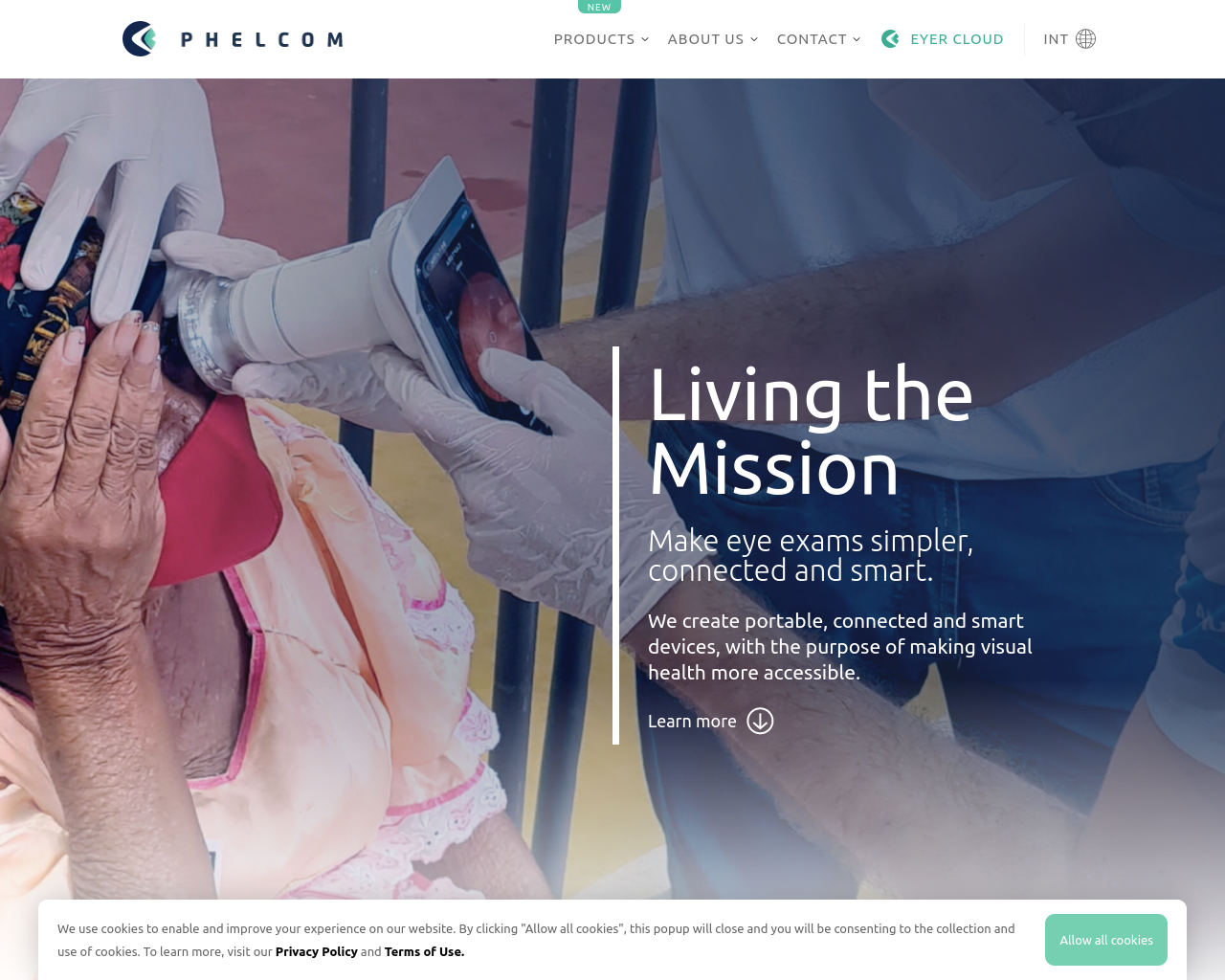Image resolution: width=1225 pixels, height=980 pixels.
Task: Open language selector globe icon
Action: (x=1085, y=39)
